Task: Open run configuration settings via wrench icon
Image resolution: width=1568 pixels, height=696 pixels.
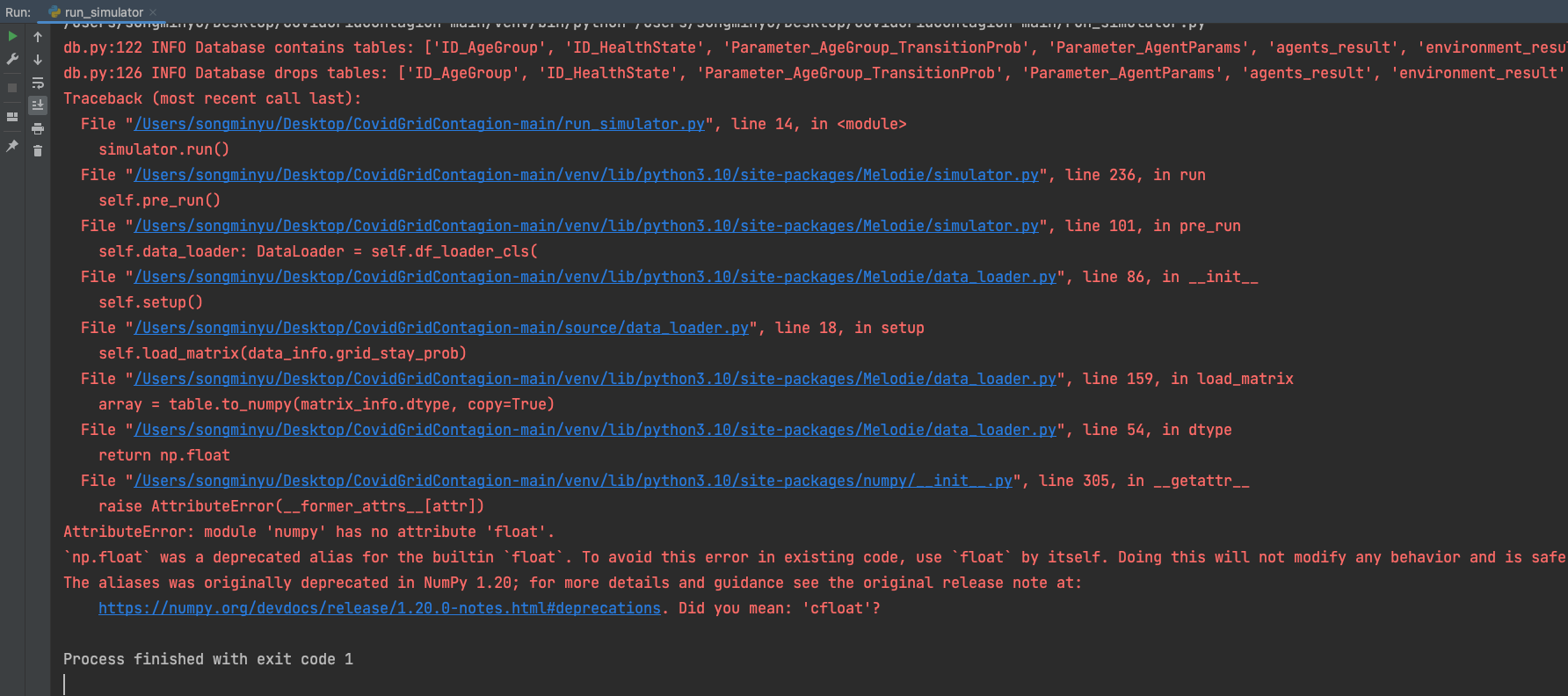Action: (12, 59)
